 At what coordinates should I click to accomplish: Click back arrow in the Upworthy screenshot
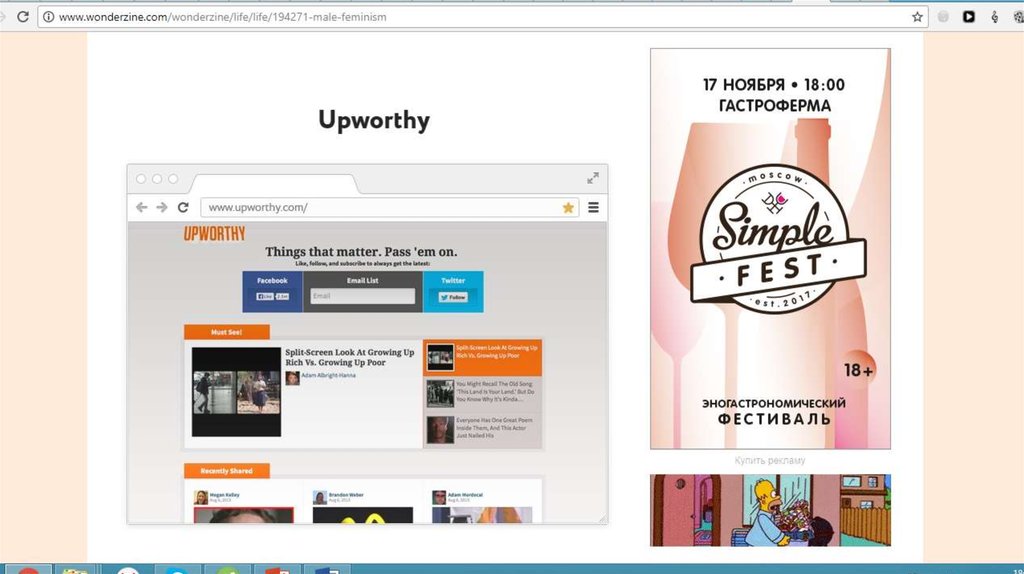[x=142, y=207]
